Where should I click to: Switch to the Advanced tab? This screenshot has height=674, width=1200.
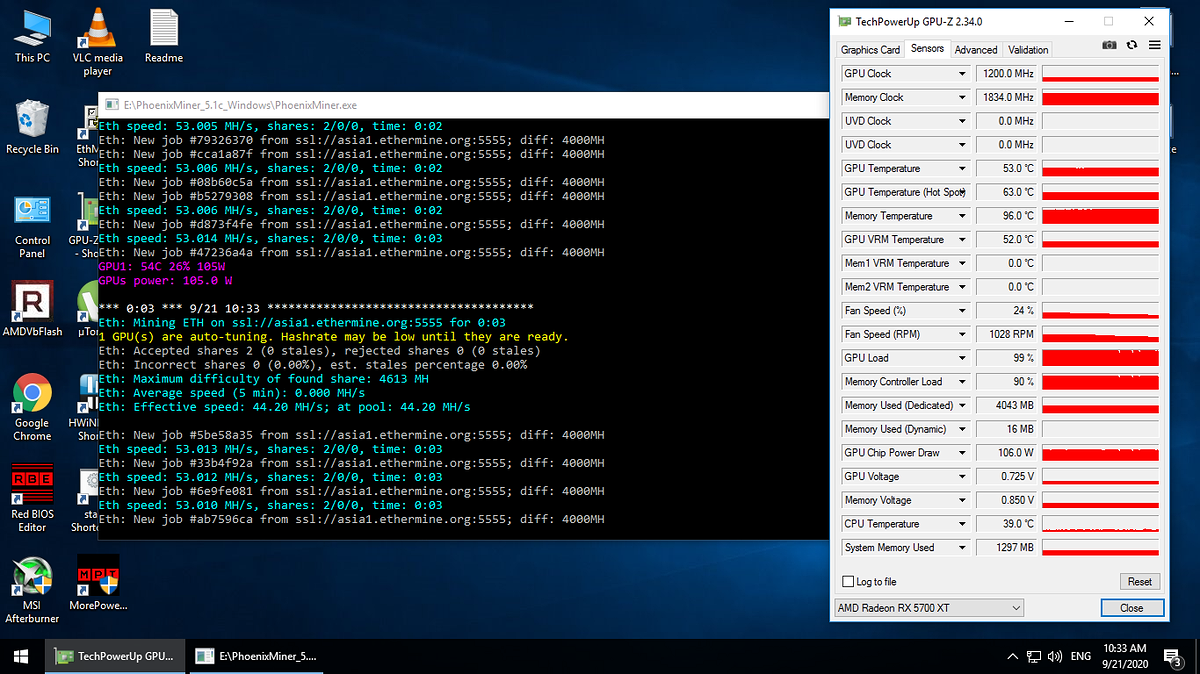click(976, 50)
